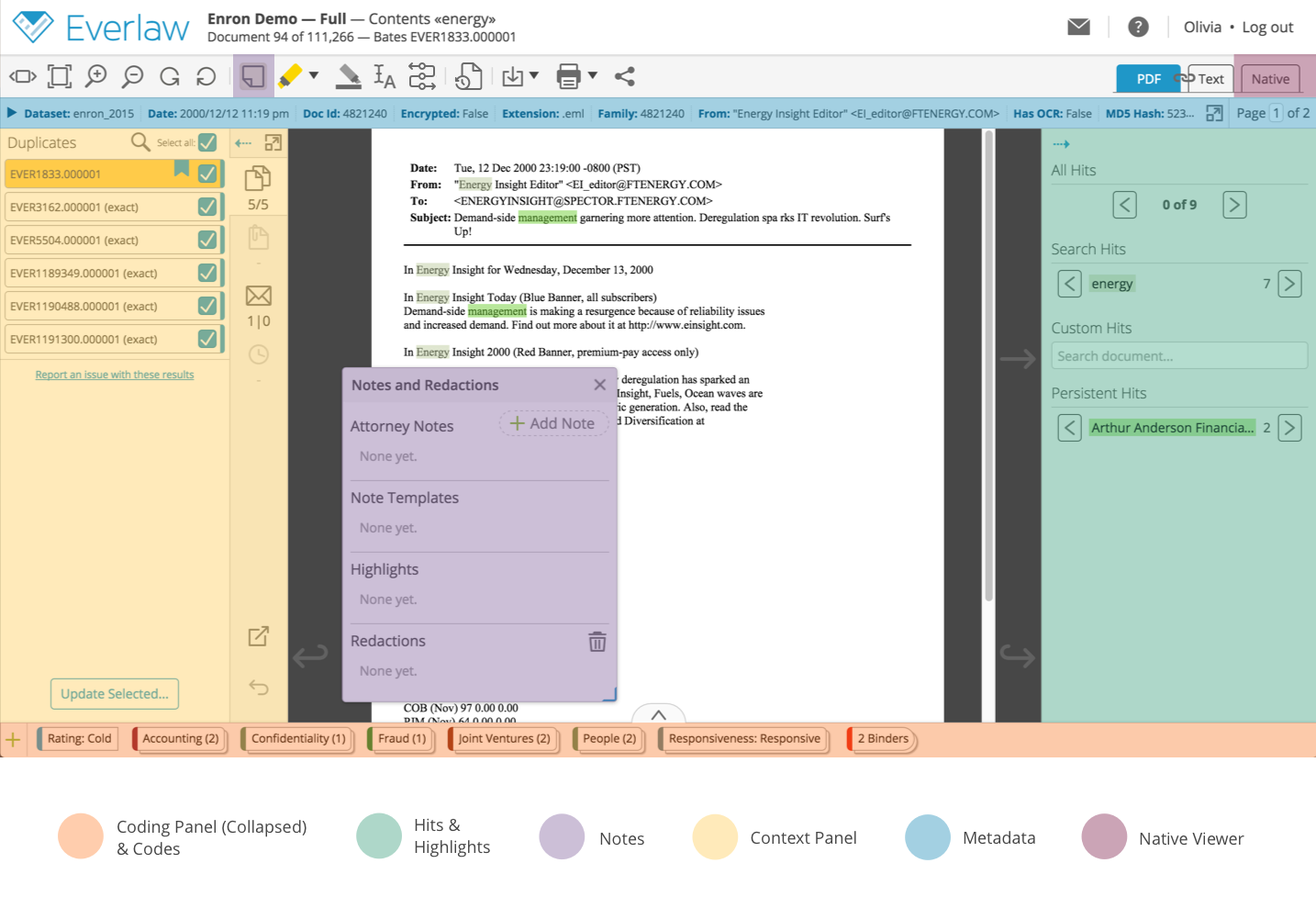The width and height of the screenshot is (1316, 908).
Task: Switch to the Text view tab
Action: click(x=1210, y=79)
